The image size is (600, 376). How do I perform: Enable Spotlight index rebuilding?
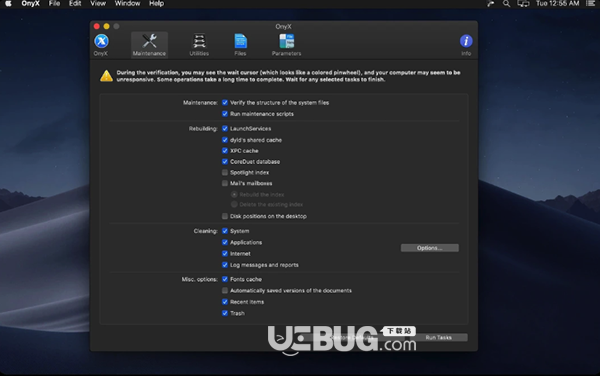point(225,173)
